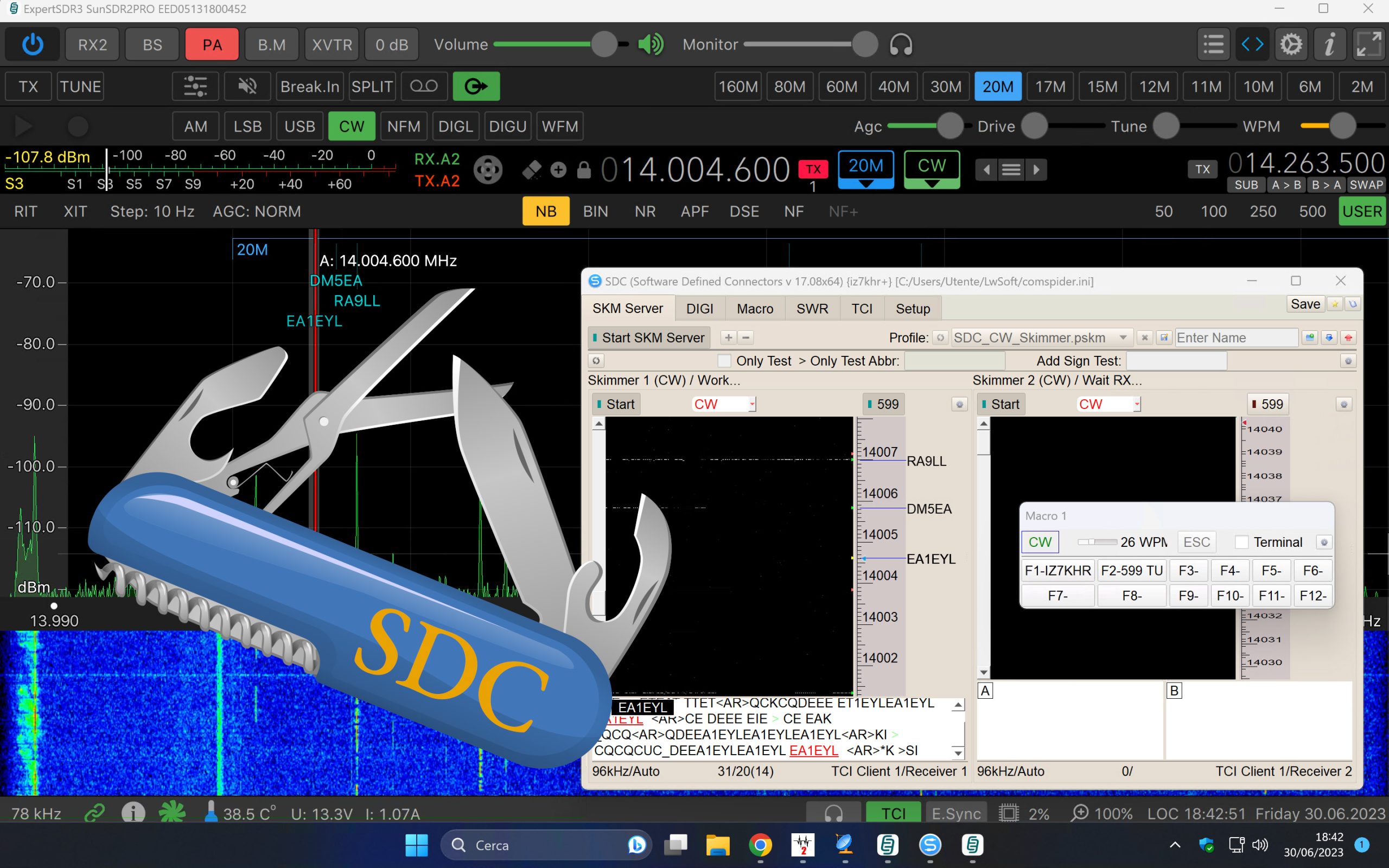Select the 40M band button

(x=894, y=86)
